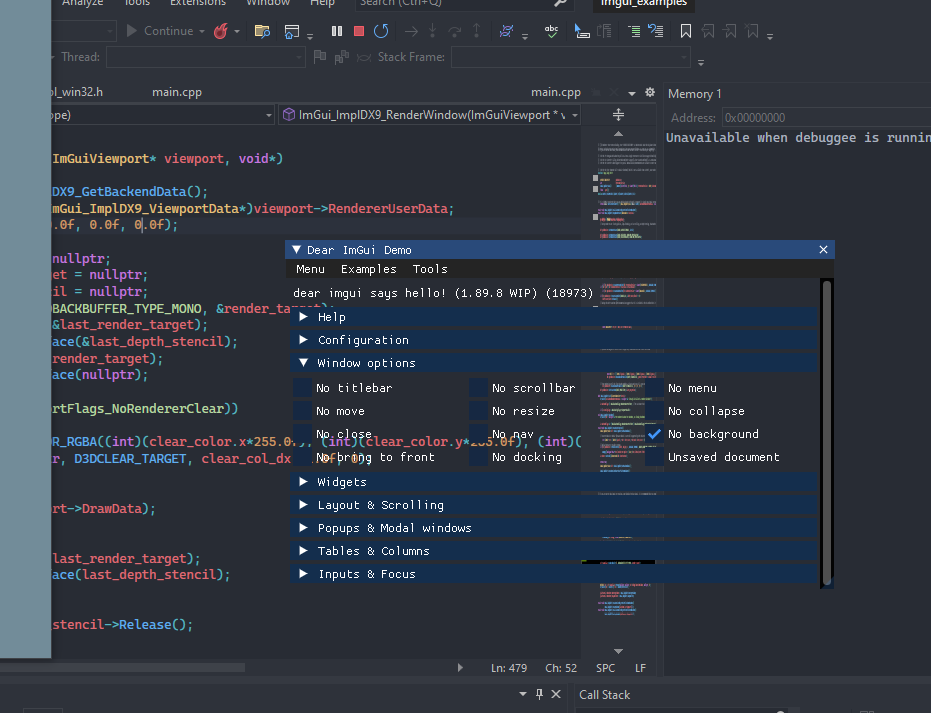The height and width of the screenshot is (713, 931).
Task: Open the Examples menu in the demo window
Action: pyautogui.click(x=368, y=269)
